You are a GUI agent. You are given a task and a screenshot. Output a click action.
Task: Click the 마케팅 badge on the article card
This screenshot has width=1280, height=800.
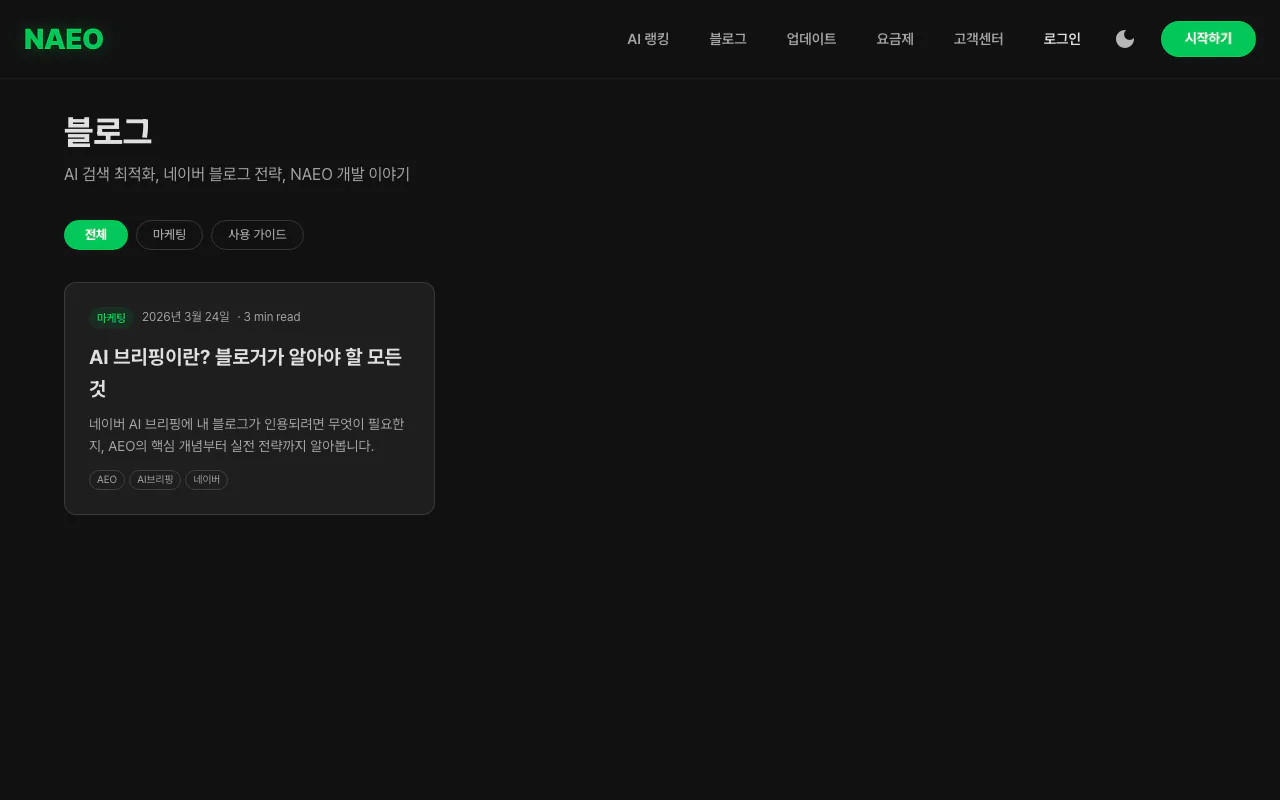point(111,318)
